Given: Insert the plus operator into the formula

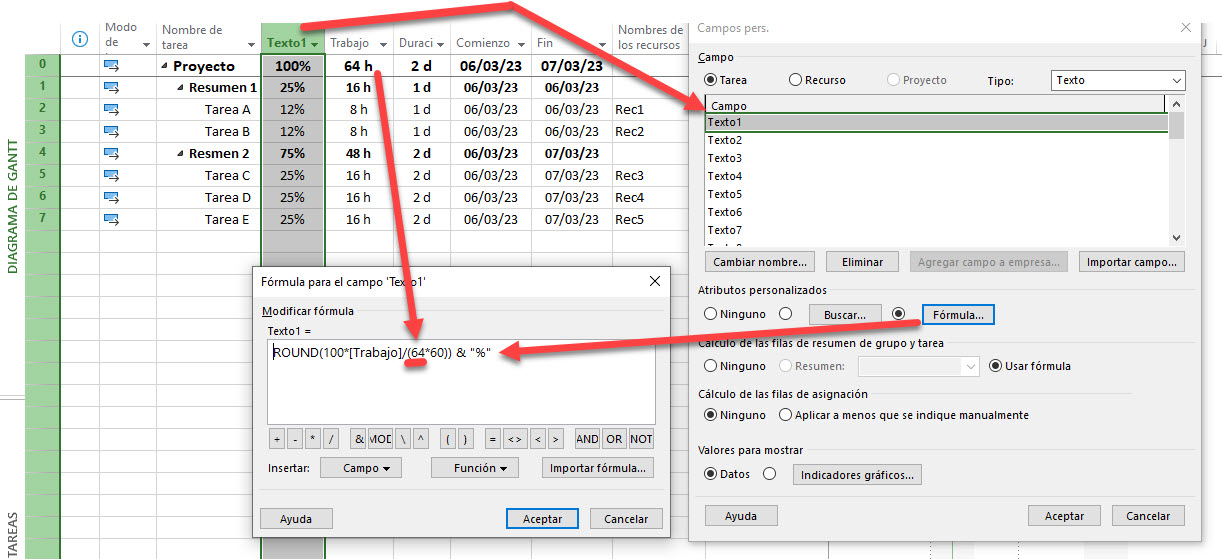Looking at the screenshot, I should [277, 439].
